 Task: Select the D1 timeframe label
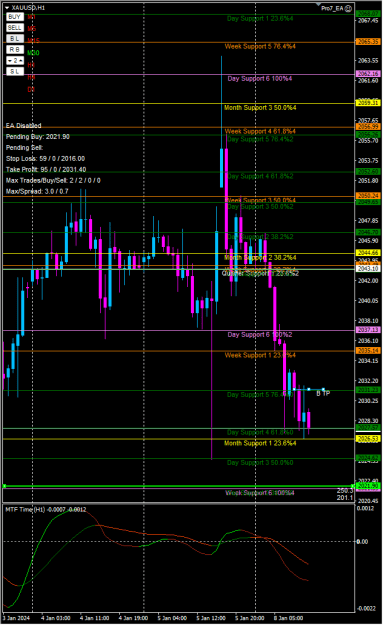(x=31, y=89)
